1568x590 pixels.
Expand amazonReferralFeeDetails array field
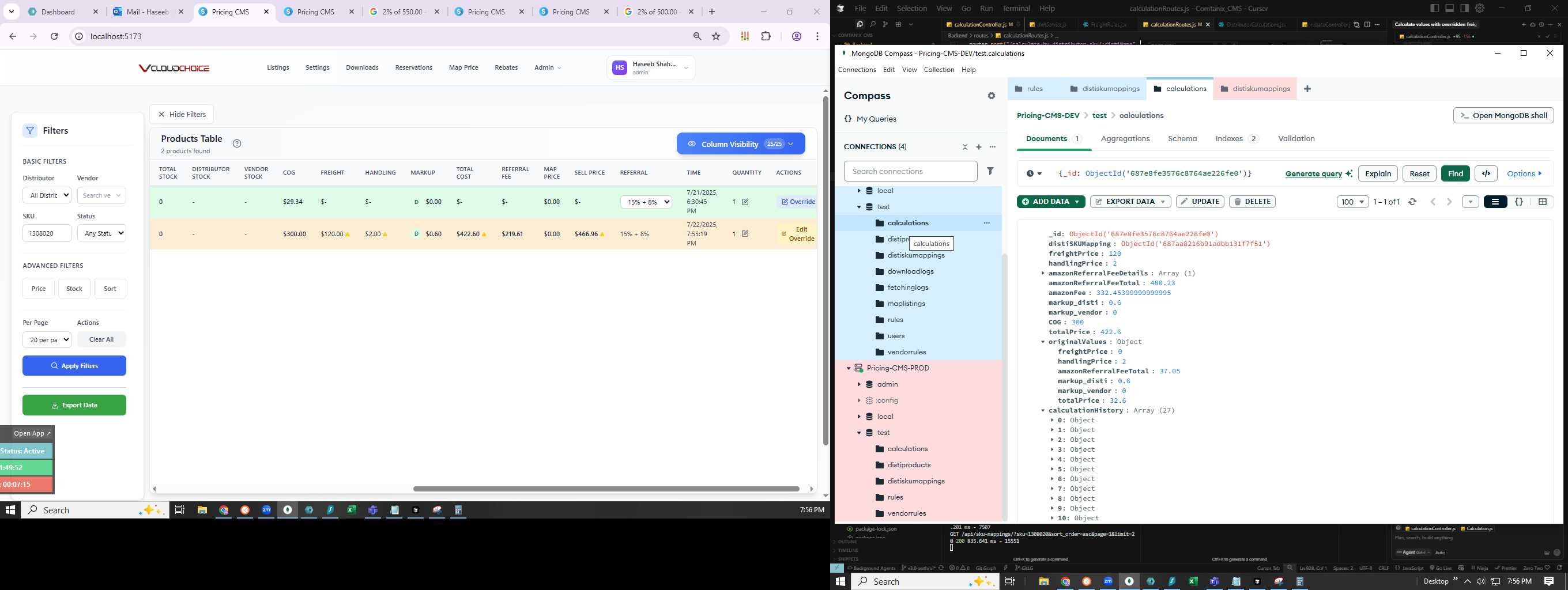tap(1043, 273)
